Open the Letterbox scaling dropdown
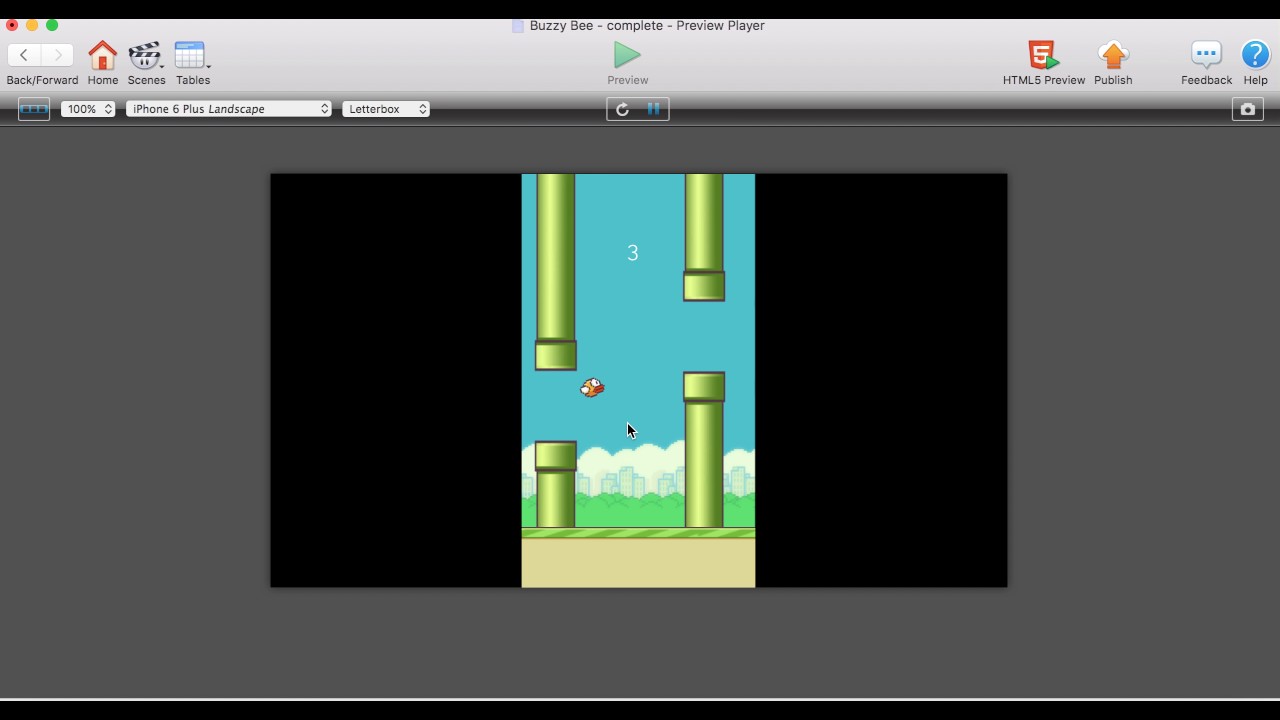The width and height of the screenshot is (1280, 720). [386, 109]
